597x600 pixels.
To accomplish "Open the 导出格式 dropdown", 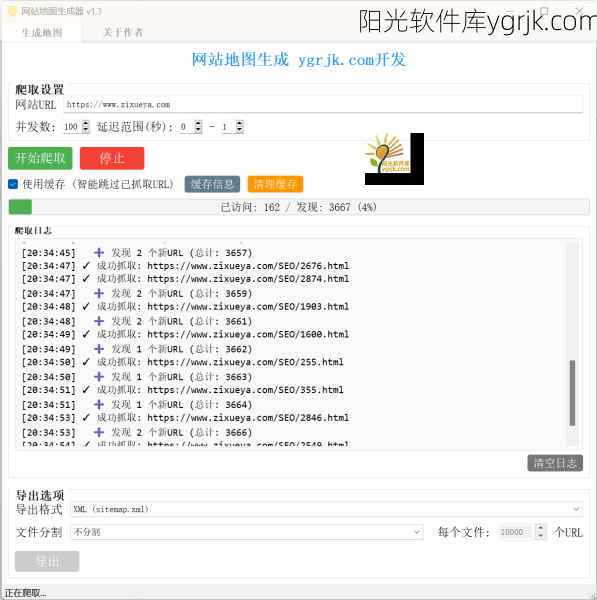I will (x=326, y=509).
